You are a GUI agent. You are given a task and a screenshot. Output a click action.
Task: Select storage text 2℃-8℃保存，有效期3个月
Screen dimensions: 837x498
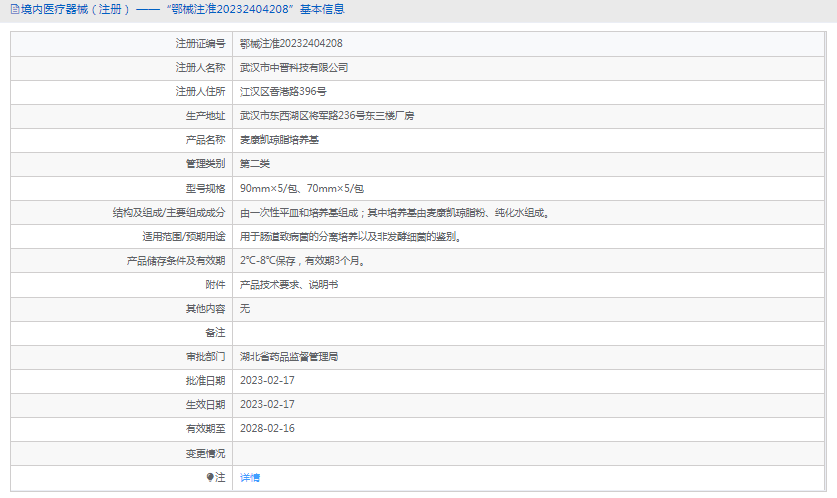click(303, 261)
